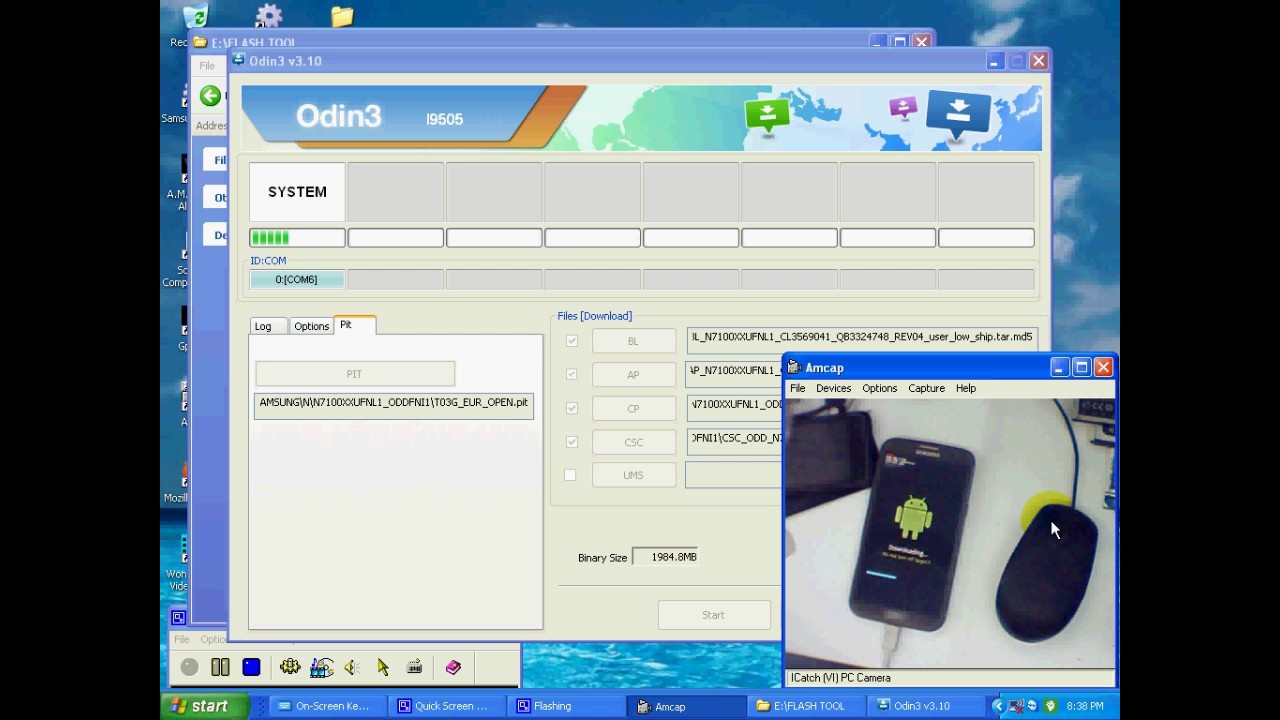This screenshot has width=1280, height=720.
Task: Click yellow cursor options icon in recorder toolbar
Action: (x=383, y=667)
